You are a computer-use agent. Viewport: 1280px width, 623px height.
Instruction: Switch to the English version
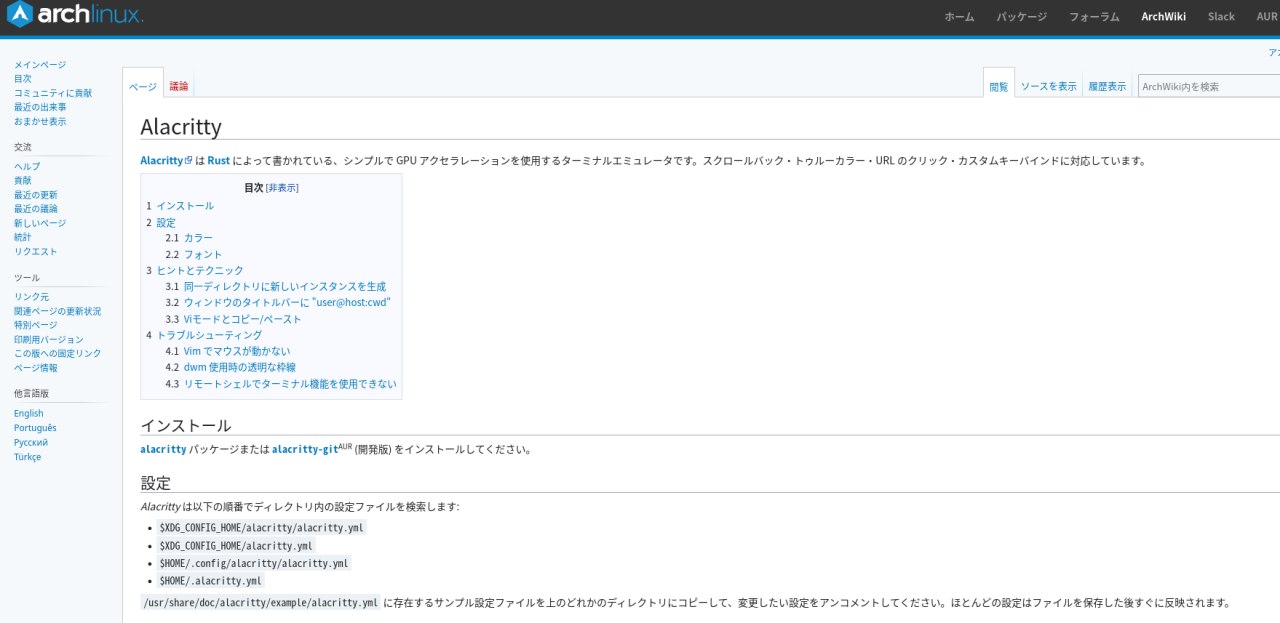(29, 413)
